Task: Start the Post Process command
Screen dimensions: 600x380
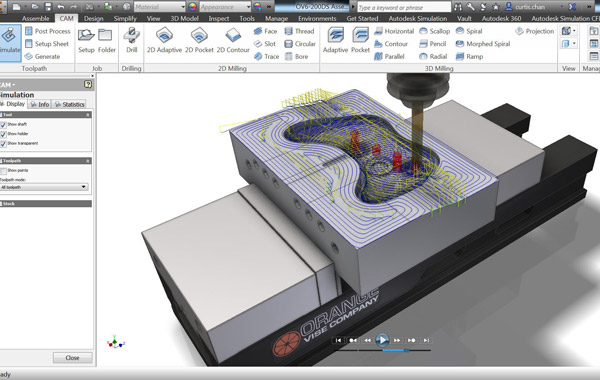Action: coord(48,31)
